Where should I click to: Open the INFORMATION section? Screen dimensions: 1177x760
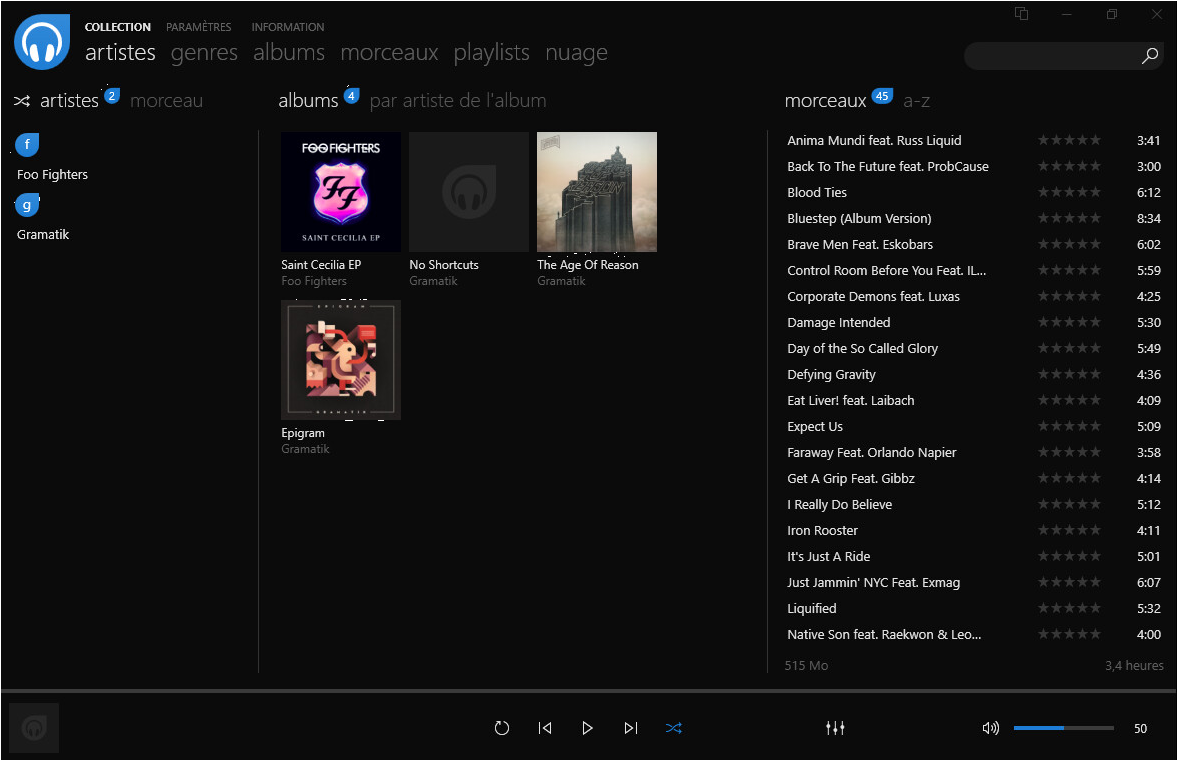pos(288,27)
